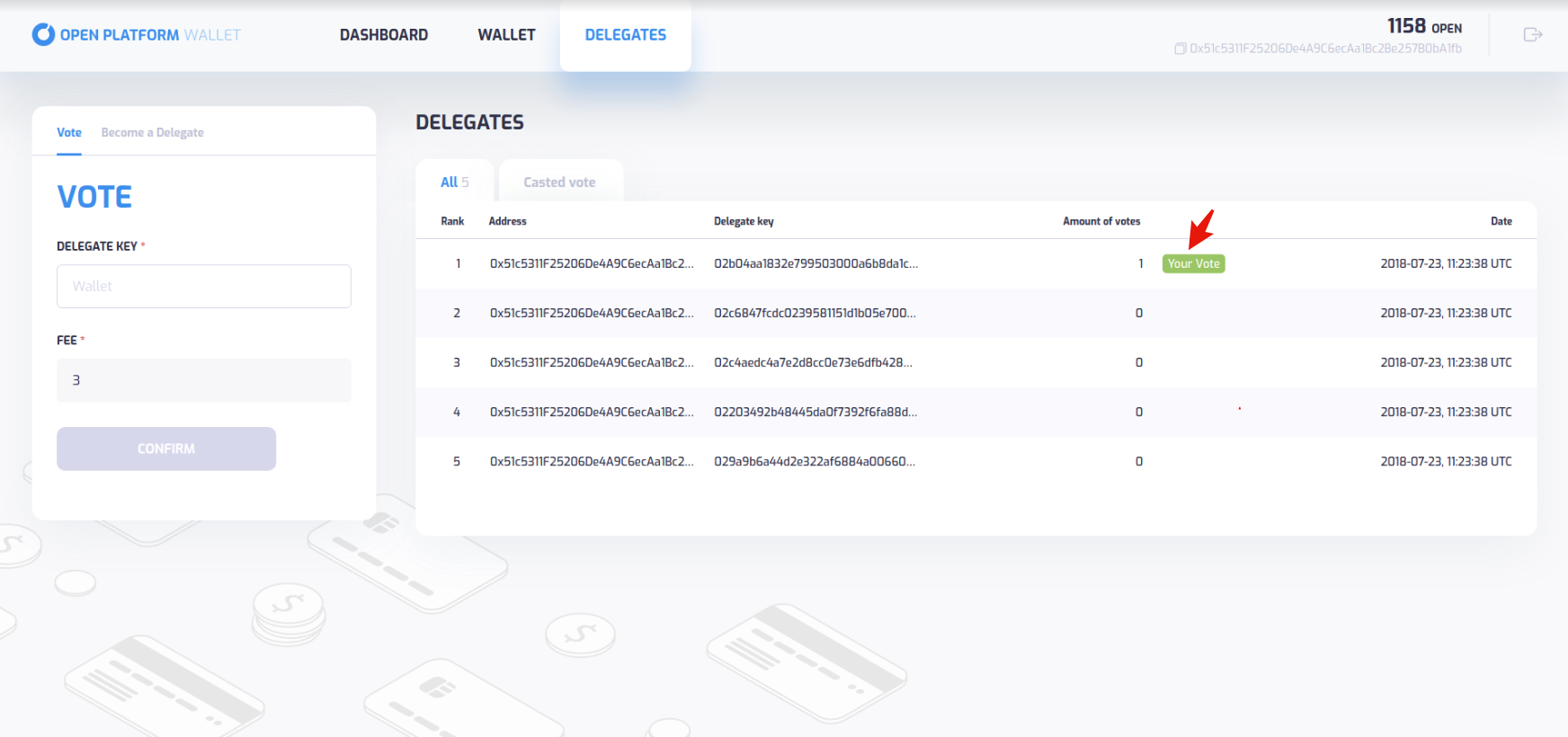The width and height of the screenshot is (1568, 737).
Task: Switch to Become a Delegate tab
Action: [153, 132]
